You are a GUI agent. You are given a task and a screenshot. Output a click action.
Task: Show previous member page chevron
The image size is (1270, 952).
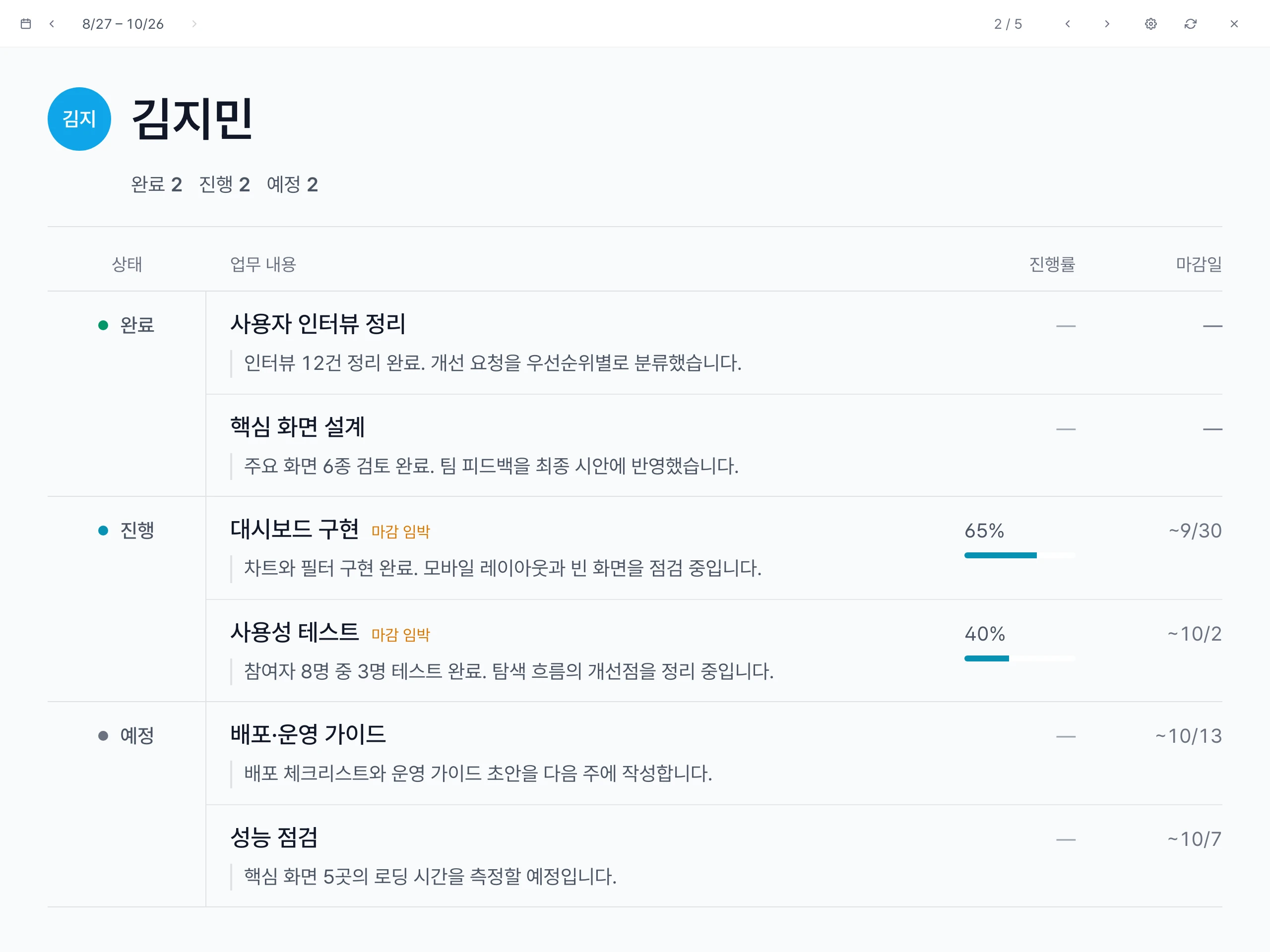1067,23
